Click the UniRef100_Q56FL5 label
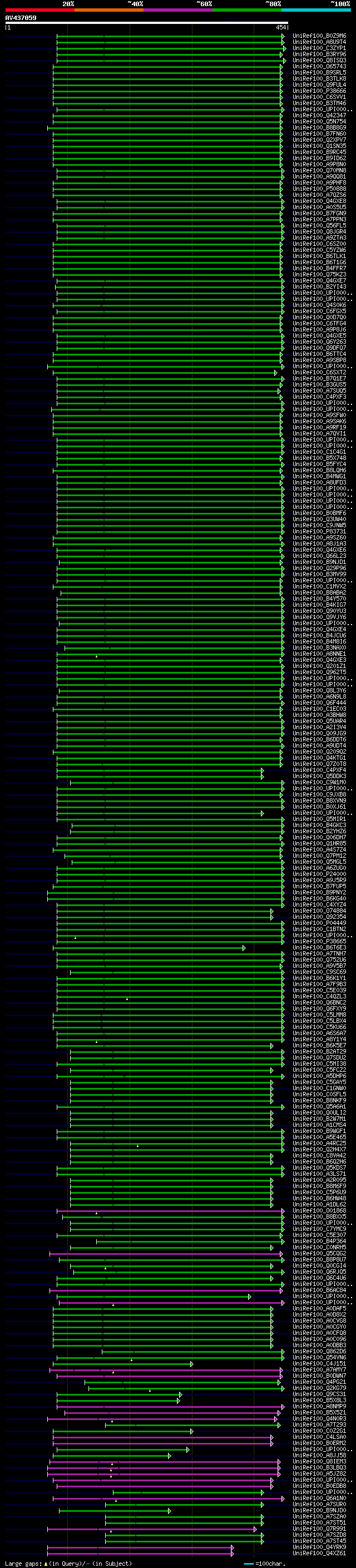 319,225
